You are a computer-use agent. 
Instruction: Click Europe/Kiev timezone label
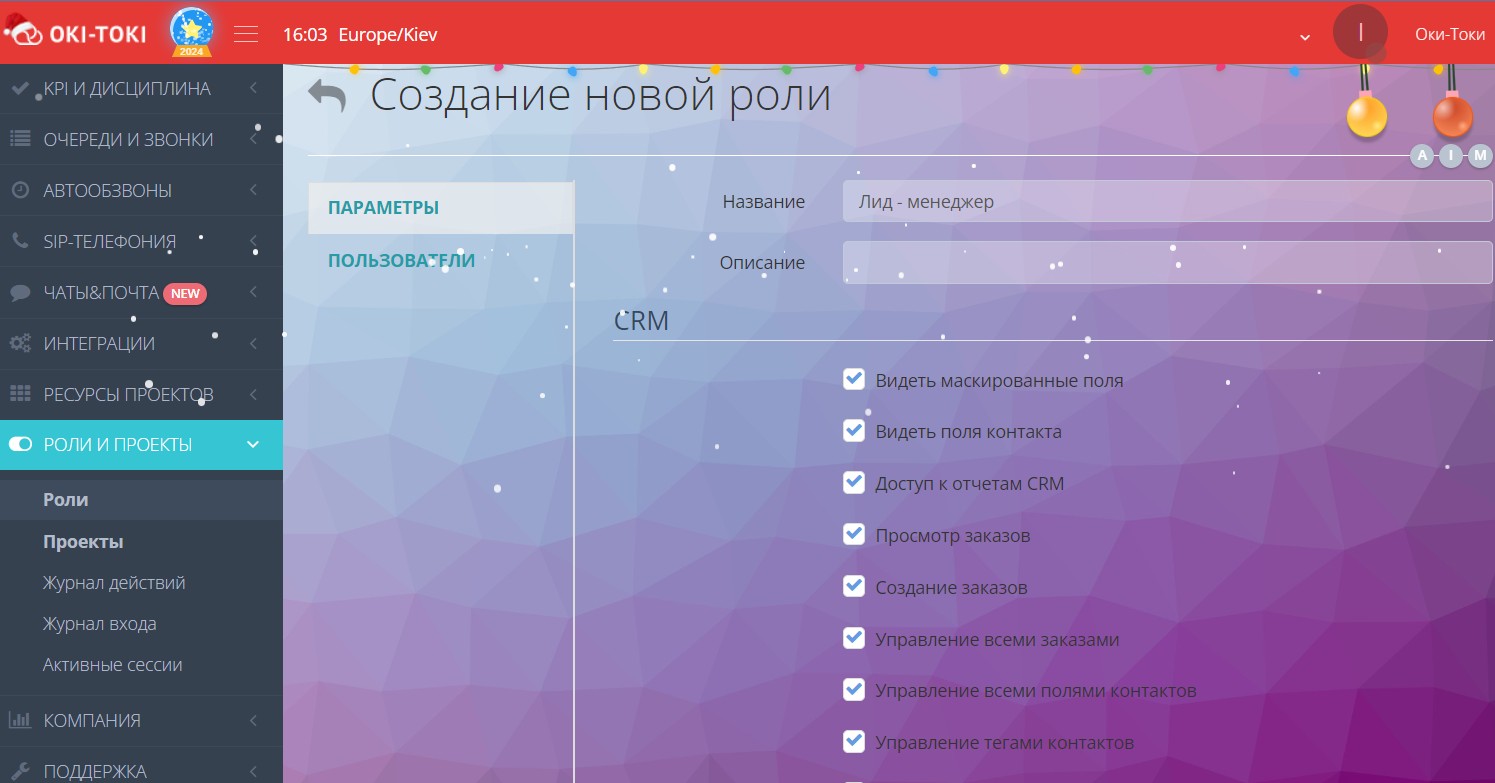pyautogui.click(x=388, y=35)
